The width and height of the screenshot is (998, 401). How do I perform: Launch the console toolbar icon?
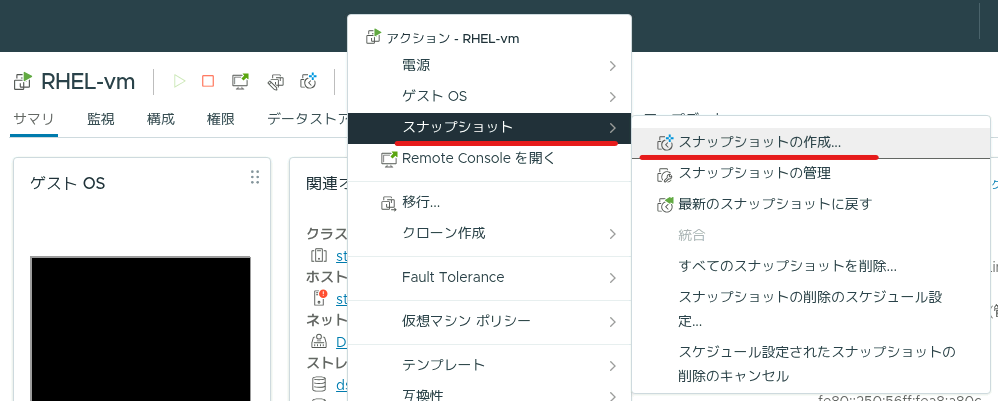pos(240,81)
